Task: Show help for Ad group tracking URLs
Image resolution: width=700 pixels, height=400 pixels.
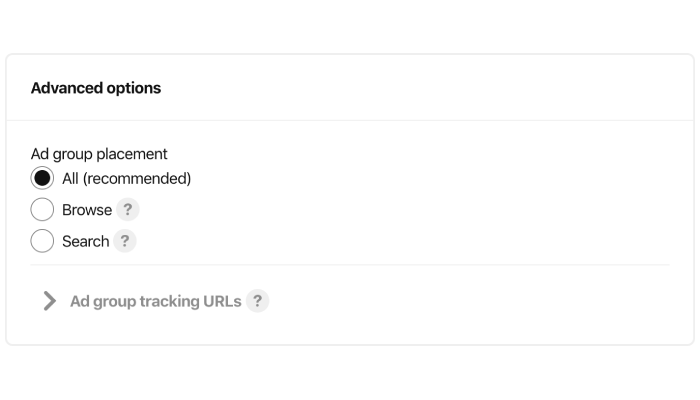Action: click(257, 301)
